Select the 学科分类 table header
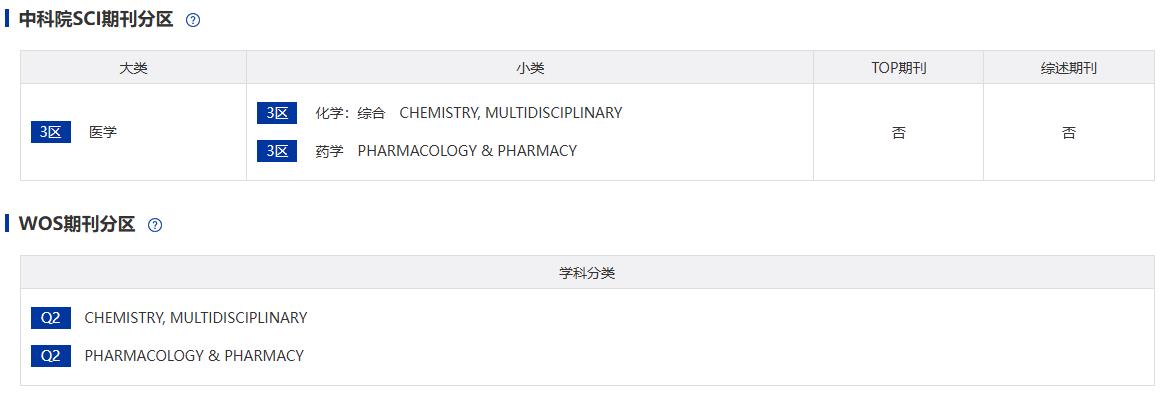The width and height of the screenshot is (1166, 395). [587, 273]
